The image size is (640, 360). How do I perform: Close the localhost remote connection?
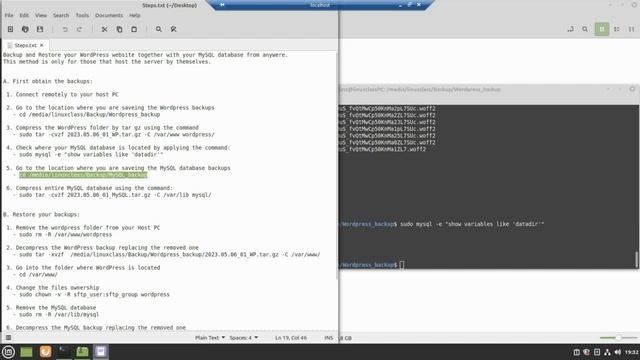(x=419, y=5)
